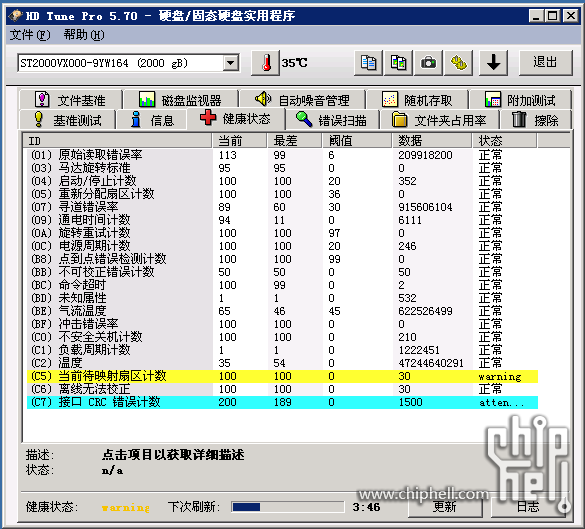The image size is (585, 529).
Task: Switch to the 附加测试 tab
Action: tap(520, 100)
